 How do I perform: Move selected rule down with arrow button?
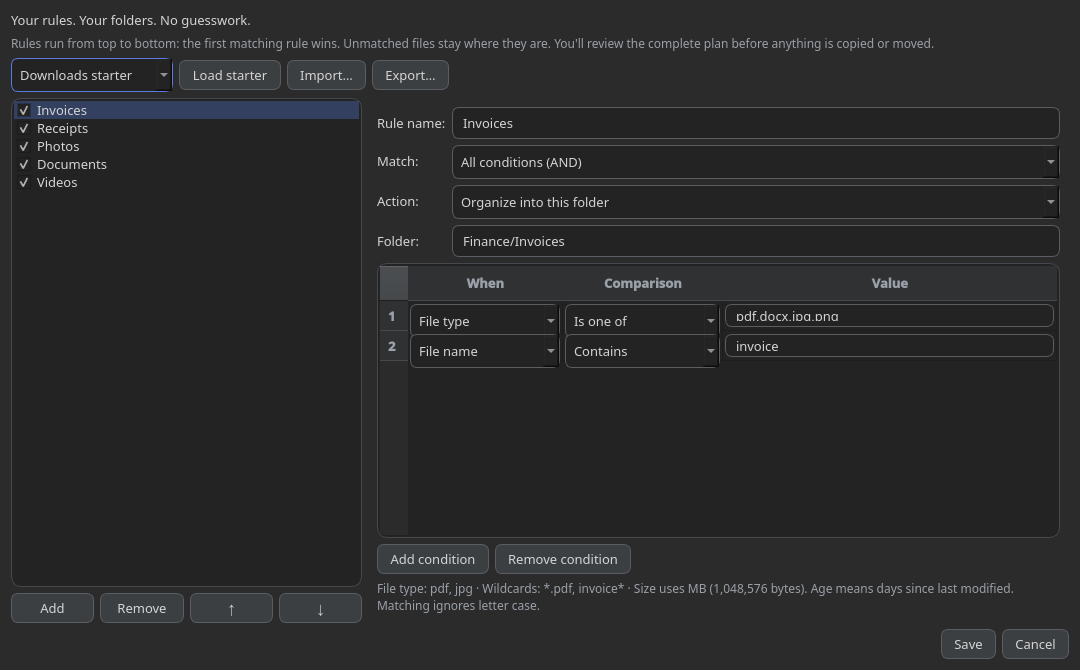pyautogui.click(x=320, y=608)
